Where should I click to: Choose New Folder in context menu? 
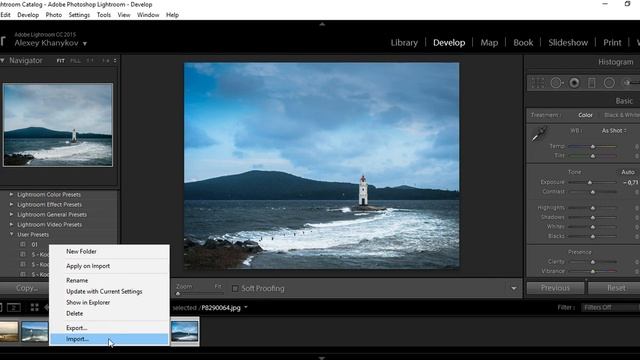pos(110,251)
